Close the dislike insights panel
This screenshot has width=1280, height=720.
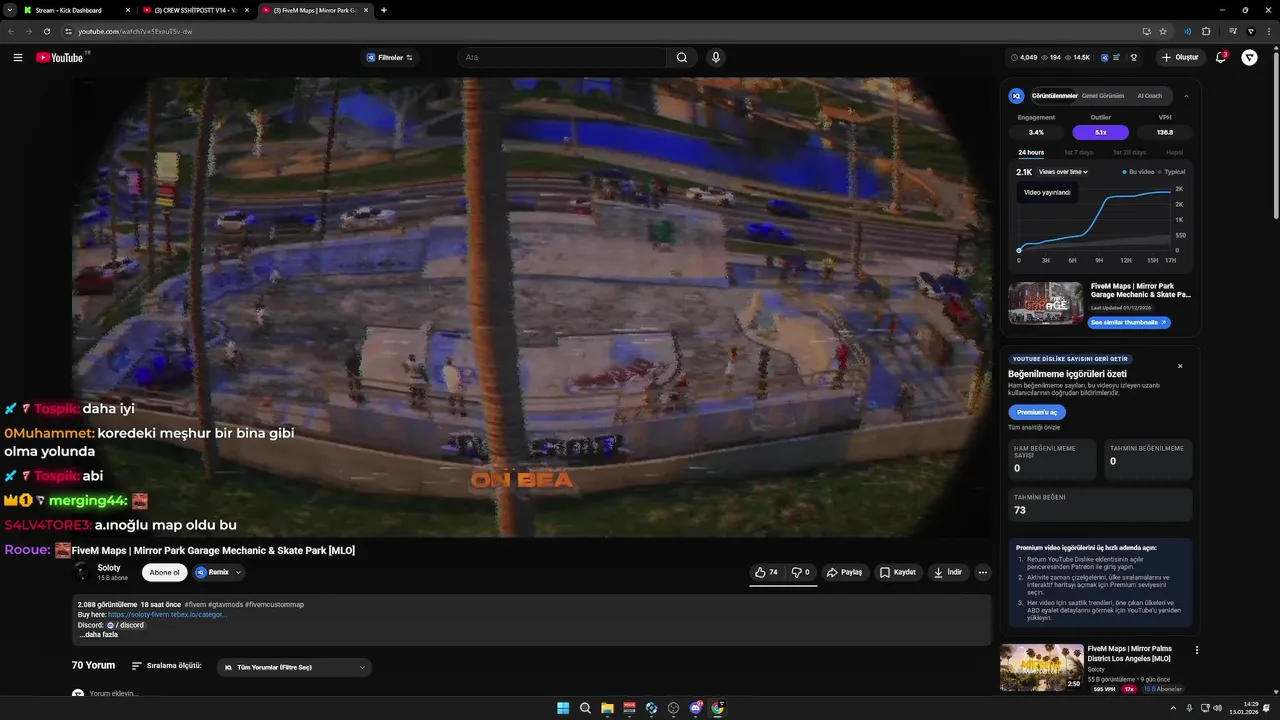click(1180, 366)
